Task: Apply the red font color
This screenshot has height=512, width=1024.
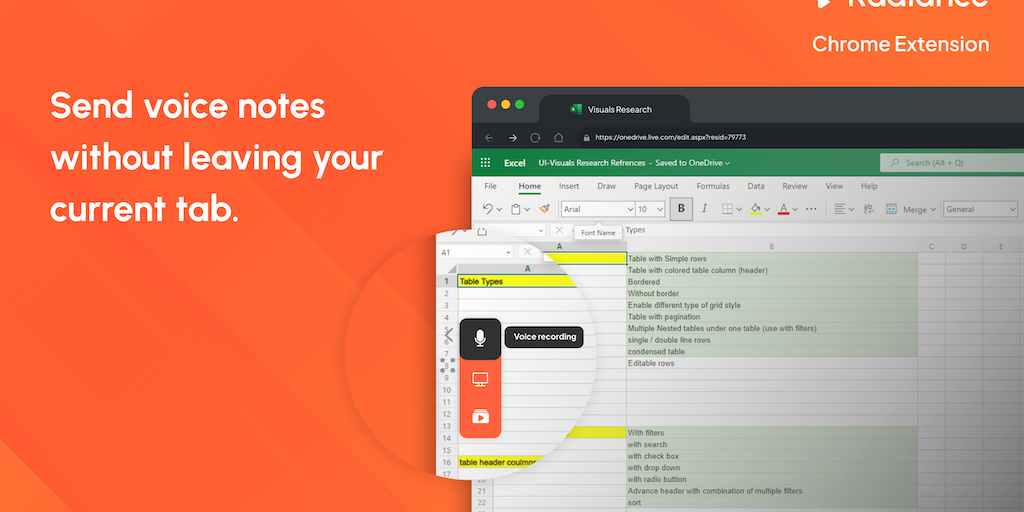Action: (x=784, y=209)
